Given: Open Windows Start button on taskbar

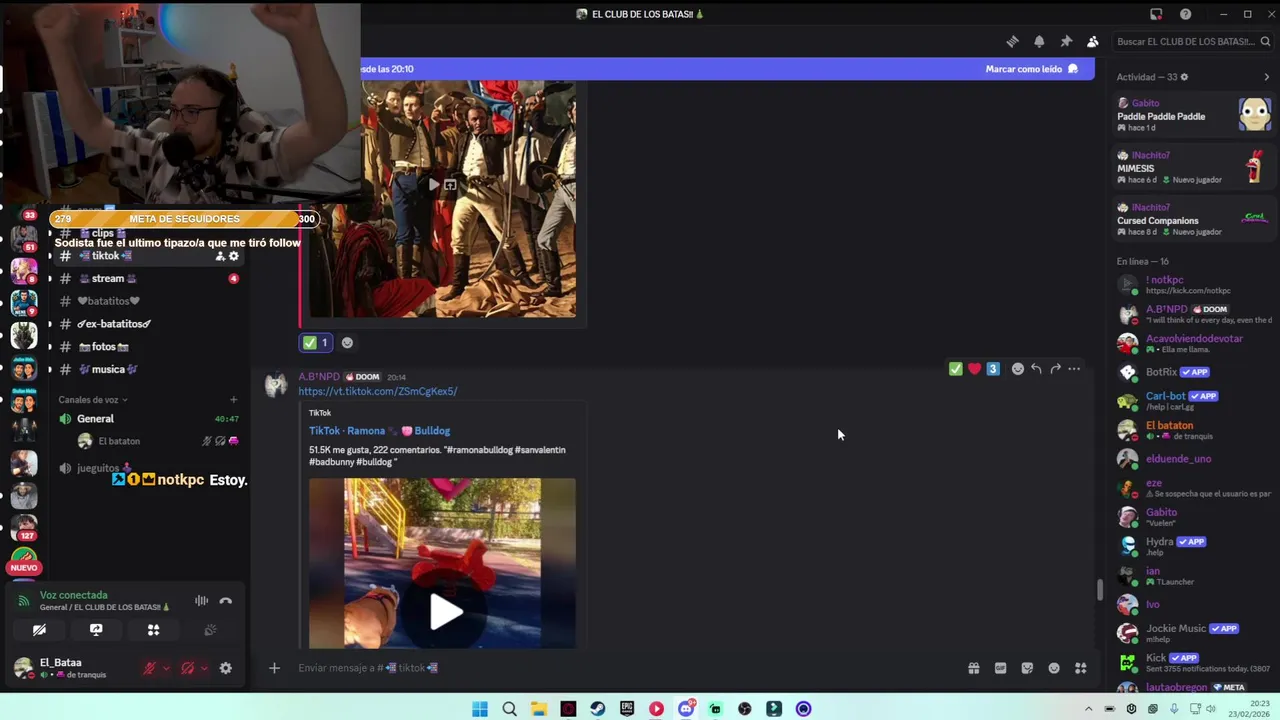Looking at the screenshot, I should click(480, 709).
